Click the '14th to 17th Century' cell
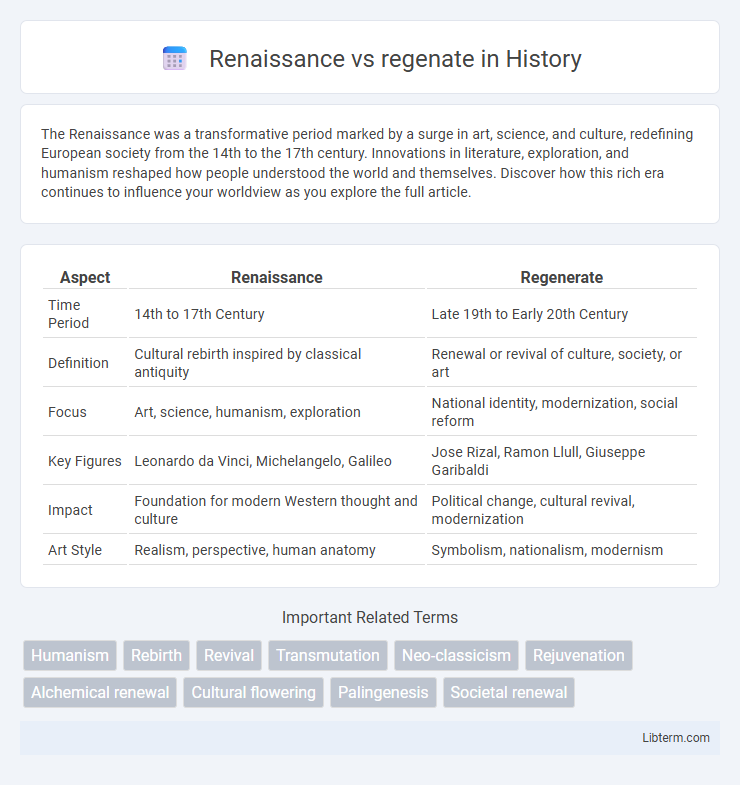740x785 pixels. coord(277,314)
